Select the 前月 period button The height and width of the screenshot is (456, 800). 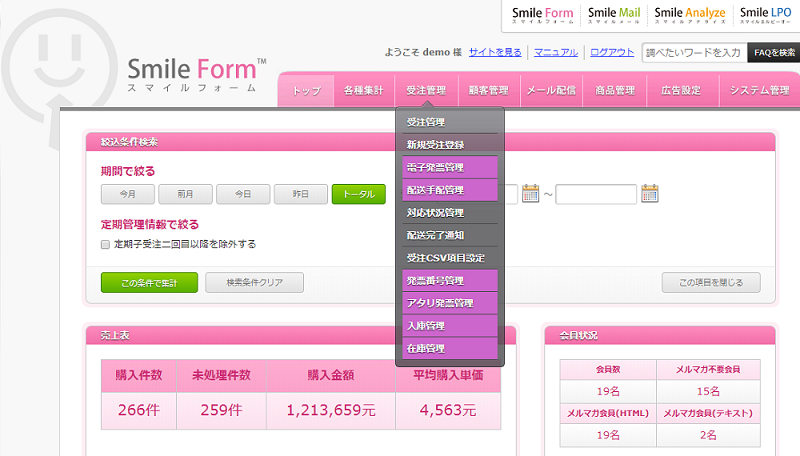tap(185, 194)
